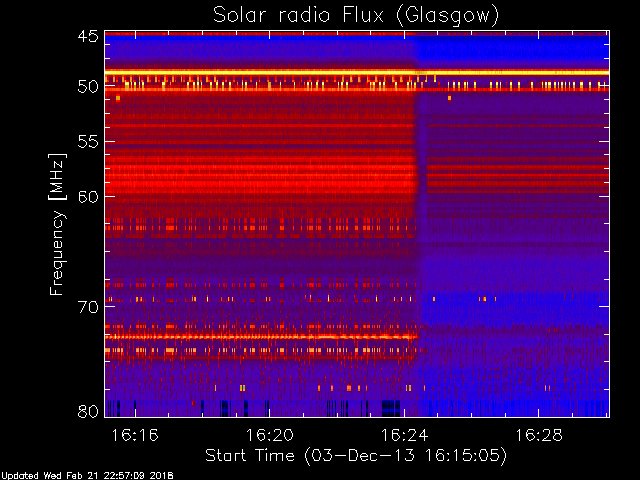Click the 16:16 time axis label
Image resolution: width=640 pixels, height=480 pixels.
tap(135, 435)
